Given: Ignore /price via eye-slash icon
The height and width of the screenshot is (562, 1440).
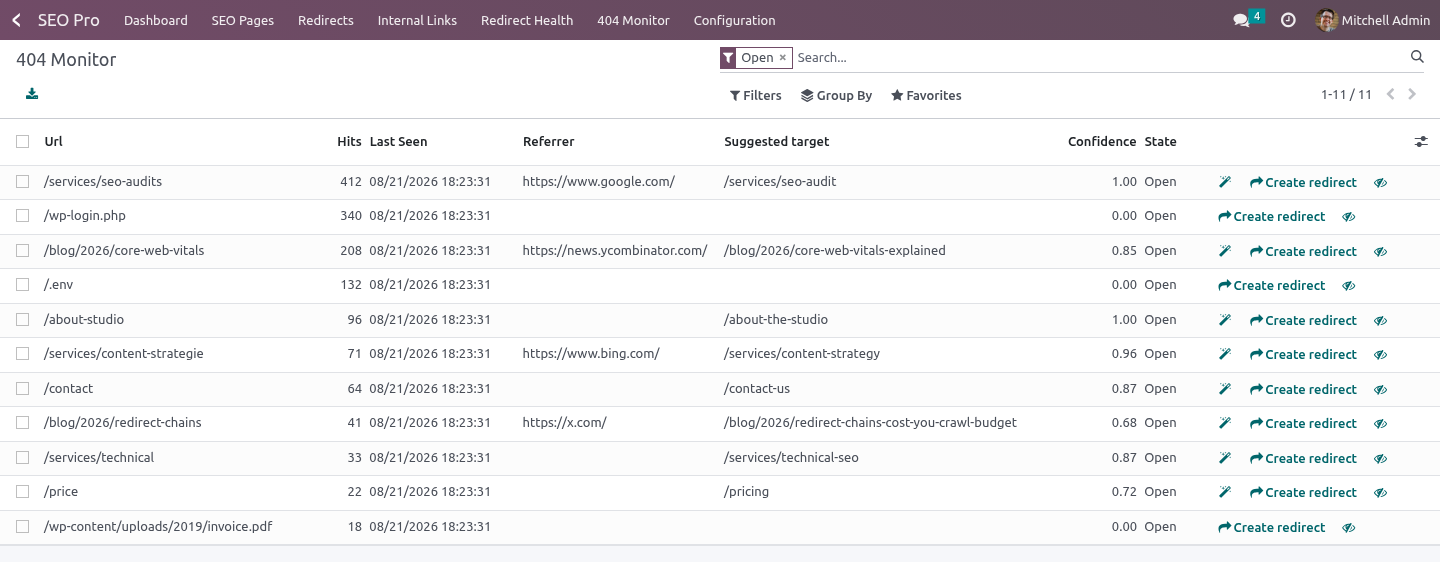Looking at the screenshot, I should tap(1381, 492).
